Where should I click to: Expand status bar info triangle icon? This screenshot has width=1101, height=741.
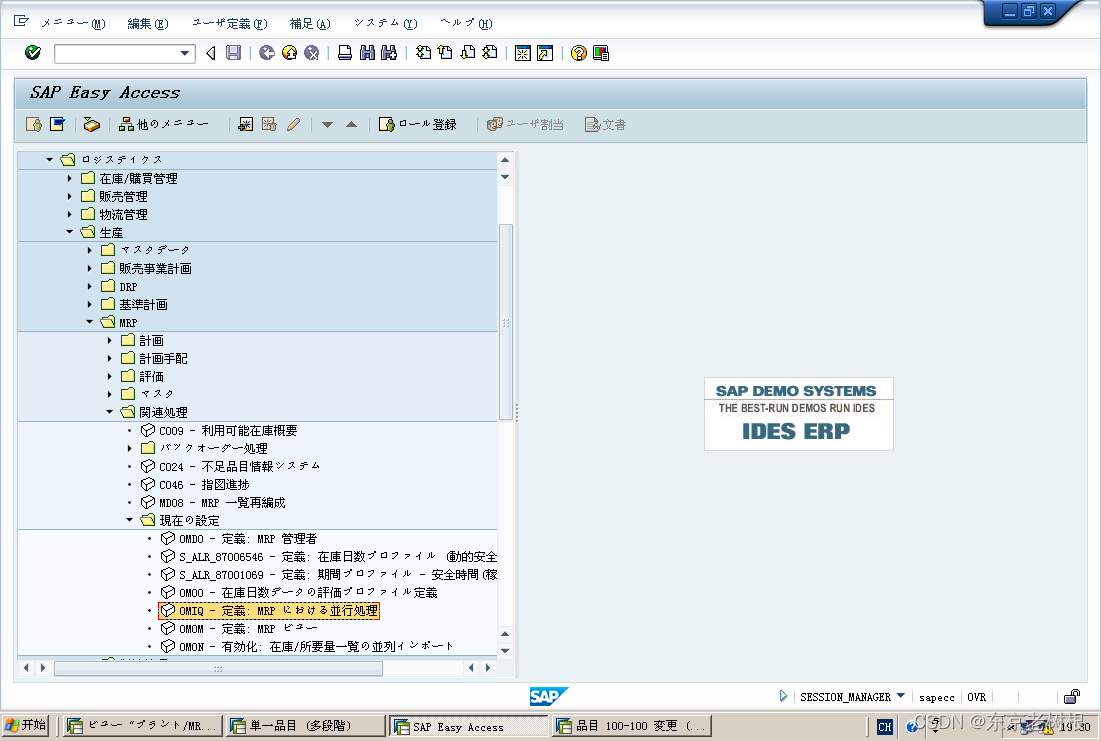pos(783,696)
